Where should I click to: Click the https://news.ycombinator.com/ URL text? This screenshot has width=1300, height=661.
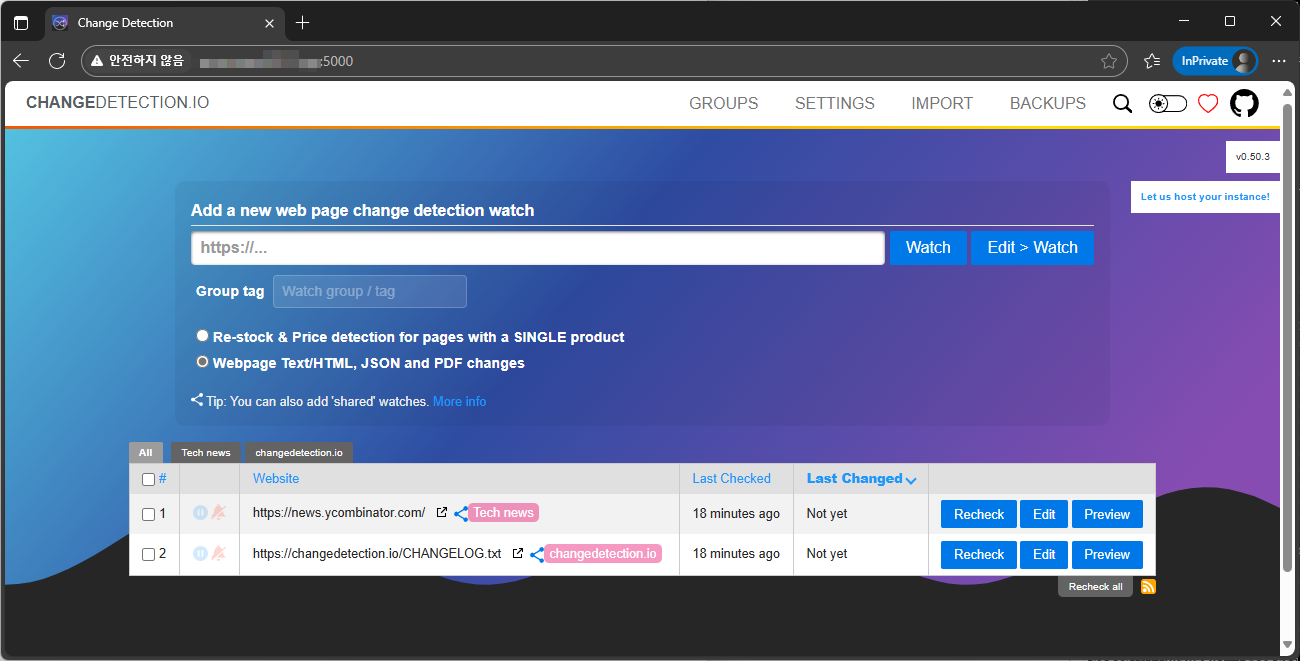[x=339, y=513]
